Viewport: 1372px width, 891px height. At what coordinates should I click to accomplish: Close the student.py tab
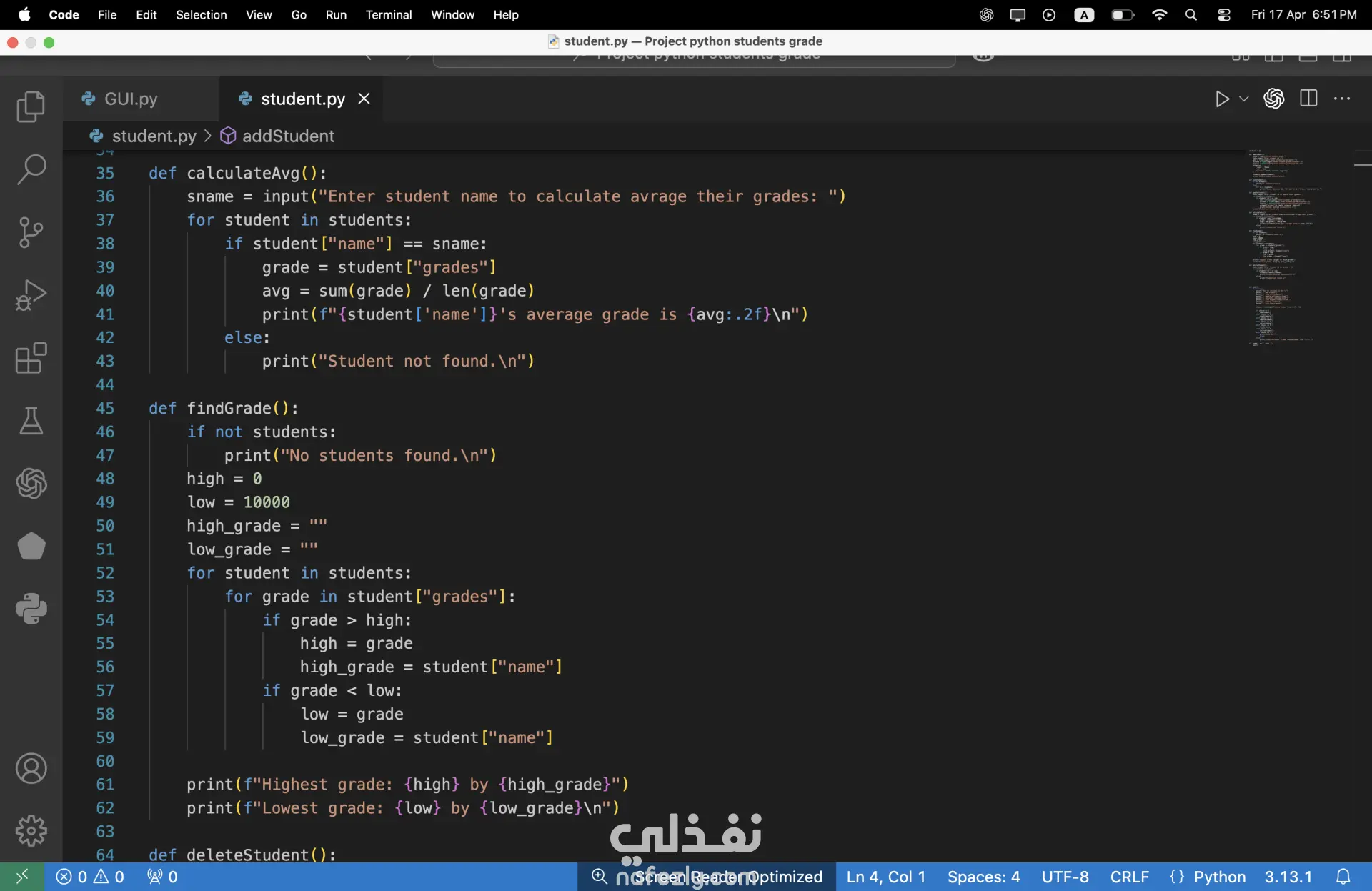click(x=364, y=99)
